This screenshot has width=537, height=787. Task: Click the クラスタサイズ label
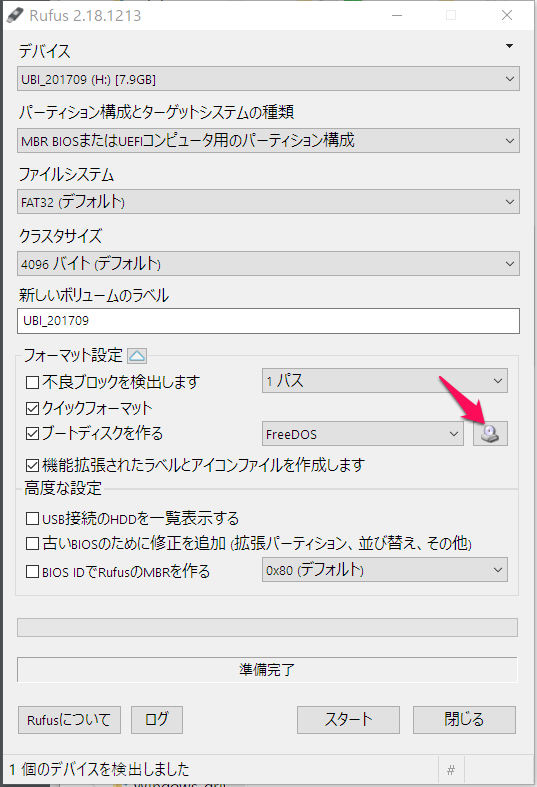[x=61, y=236]
